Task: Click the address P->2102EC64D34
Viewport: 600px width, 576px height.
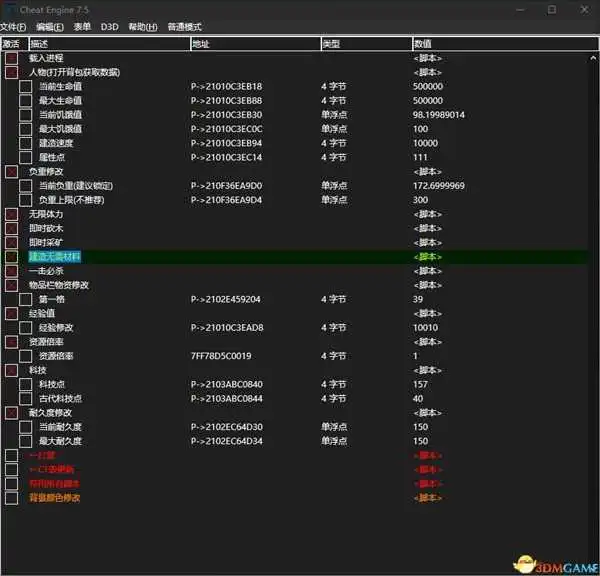Action: tap(227, 441)
